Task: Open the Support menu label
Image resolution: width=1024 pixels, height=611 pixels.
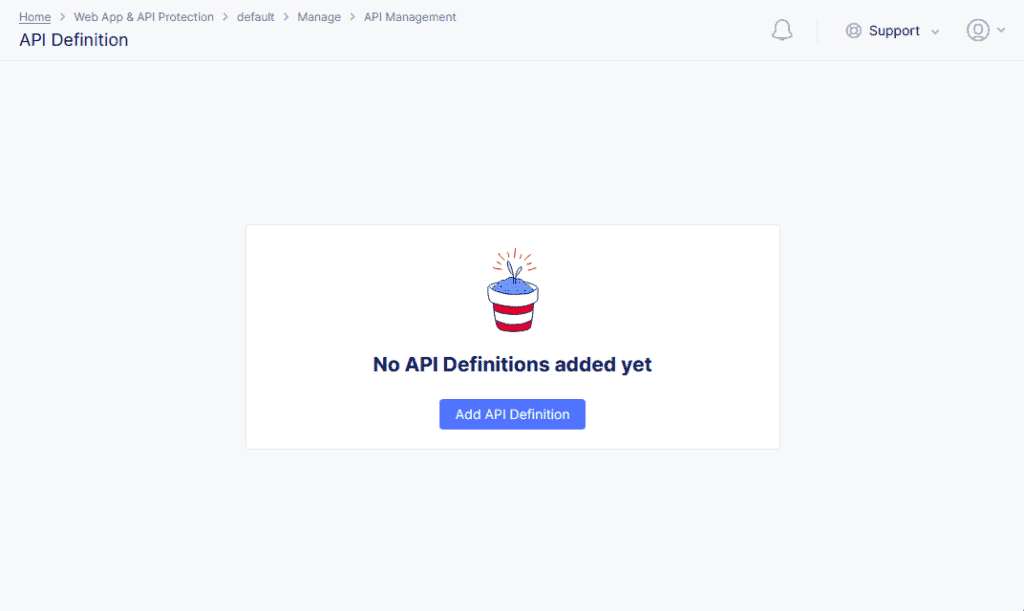Action: coord(894,31)
